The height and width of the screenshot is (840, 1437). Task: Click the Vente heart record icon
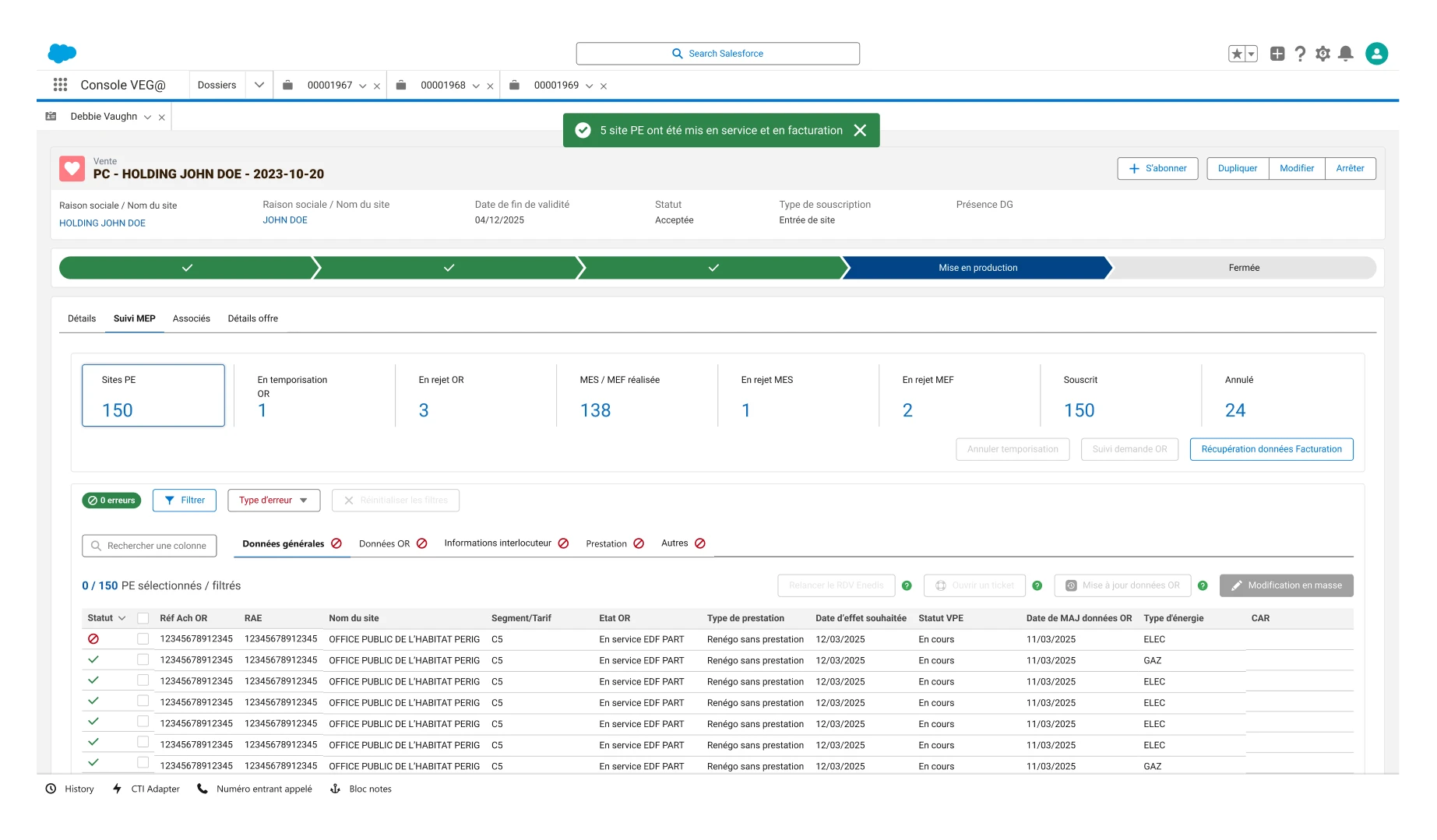pos(72,168)
